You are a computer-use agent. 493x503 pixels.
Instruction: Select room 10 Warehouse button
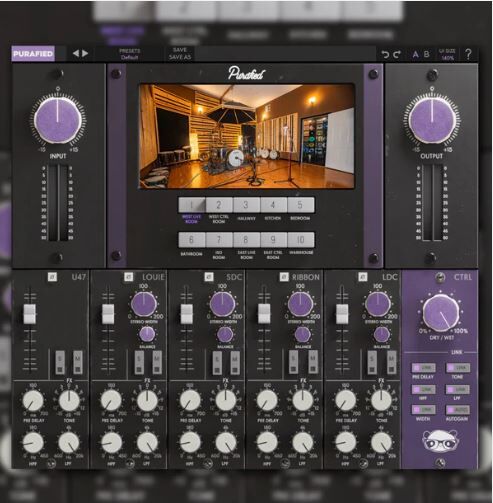(301, 240)
